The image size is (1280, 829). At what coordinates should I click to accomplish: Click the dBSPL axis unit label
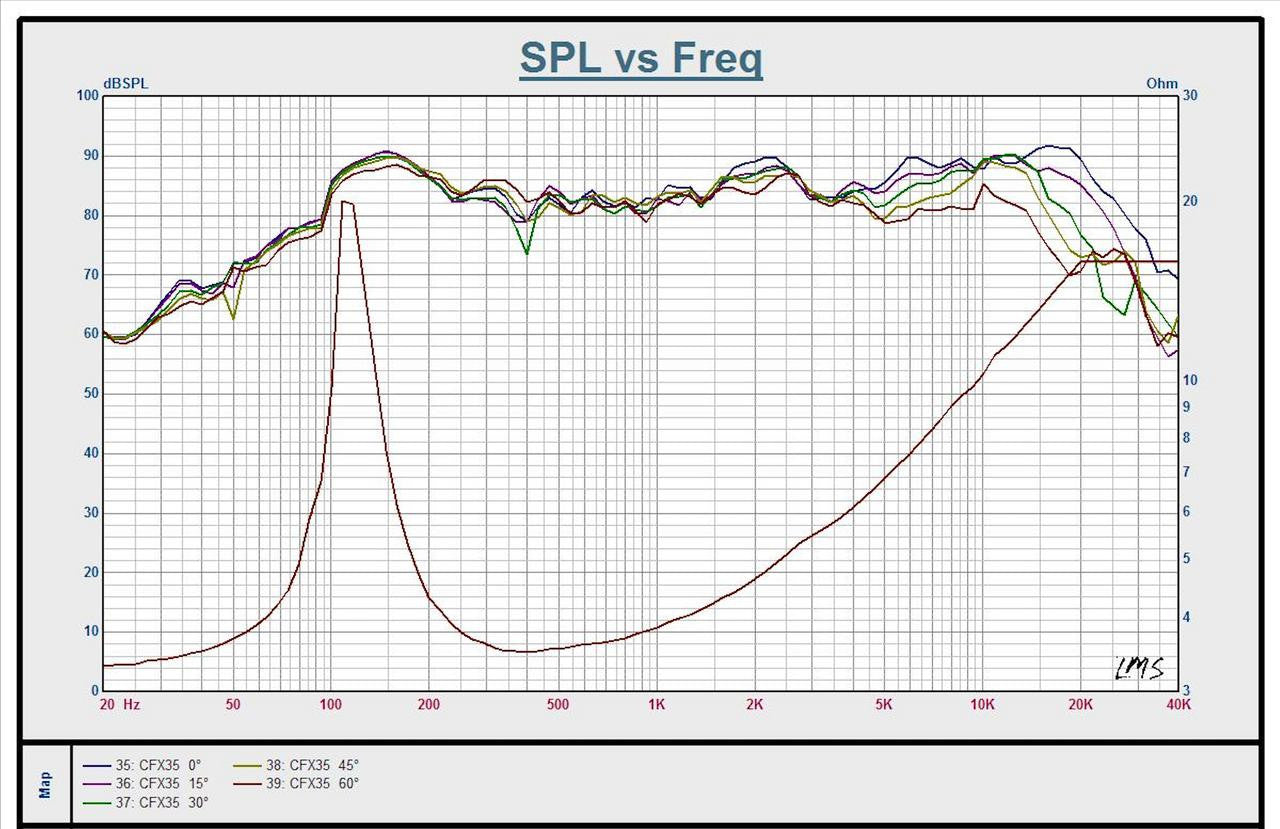click(125, 84)
